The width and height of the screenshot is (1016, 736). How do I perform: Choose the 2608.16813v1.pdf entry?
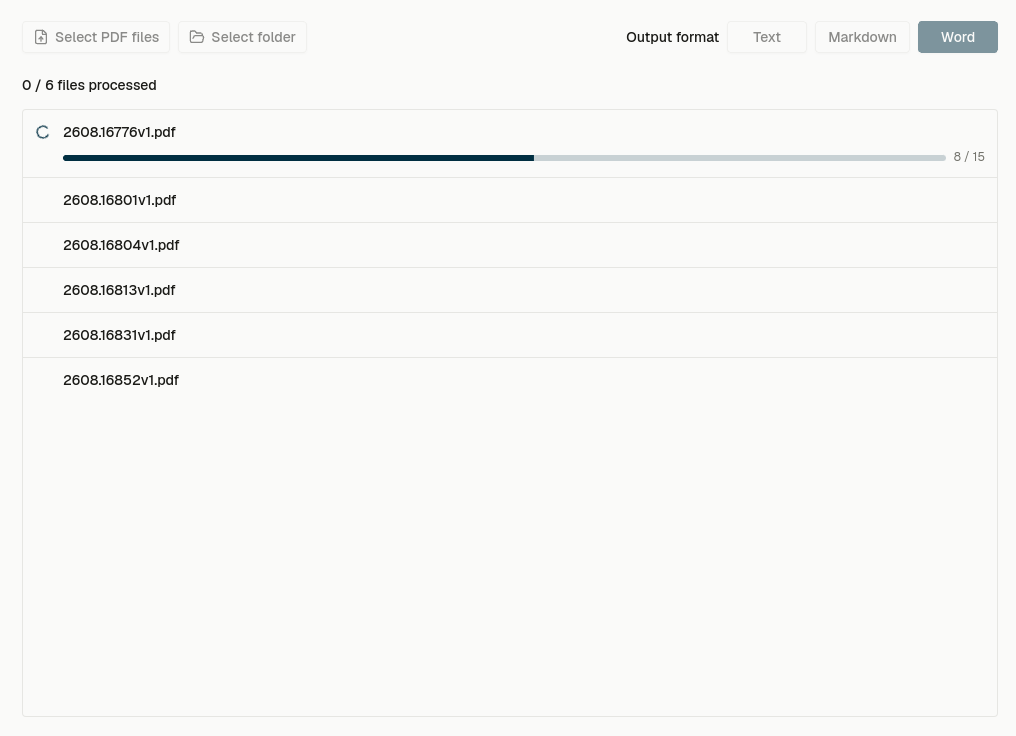point(510,290)
